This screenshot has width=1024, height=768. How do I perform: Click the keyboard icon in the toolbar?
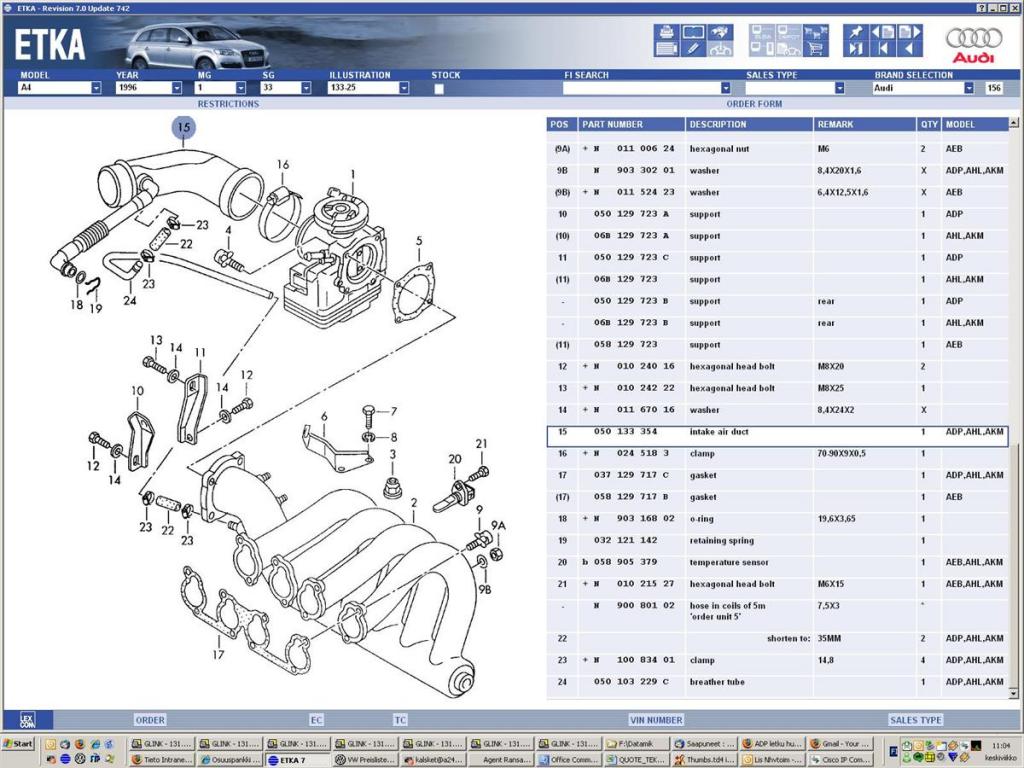coord(666,48)
